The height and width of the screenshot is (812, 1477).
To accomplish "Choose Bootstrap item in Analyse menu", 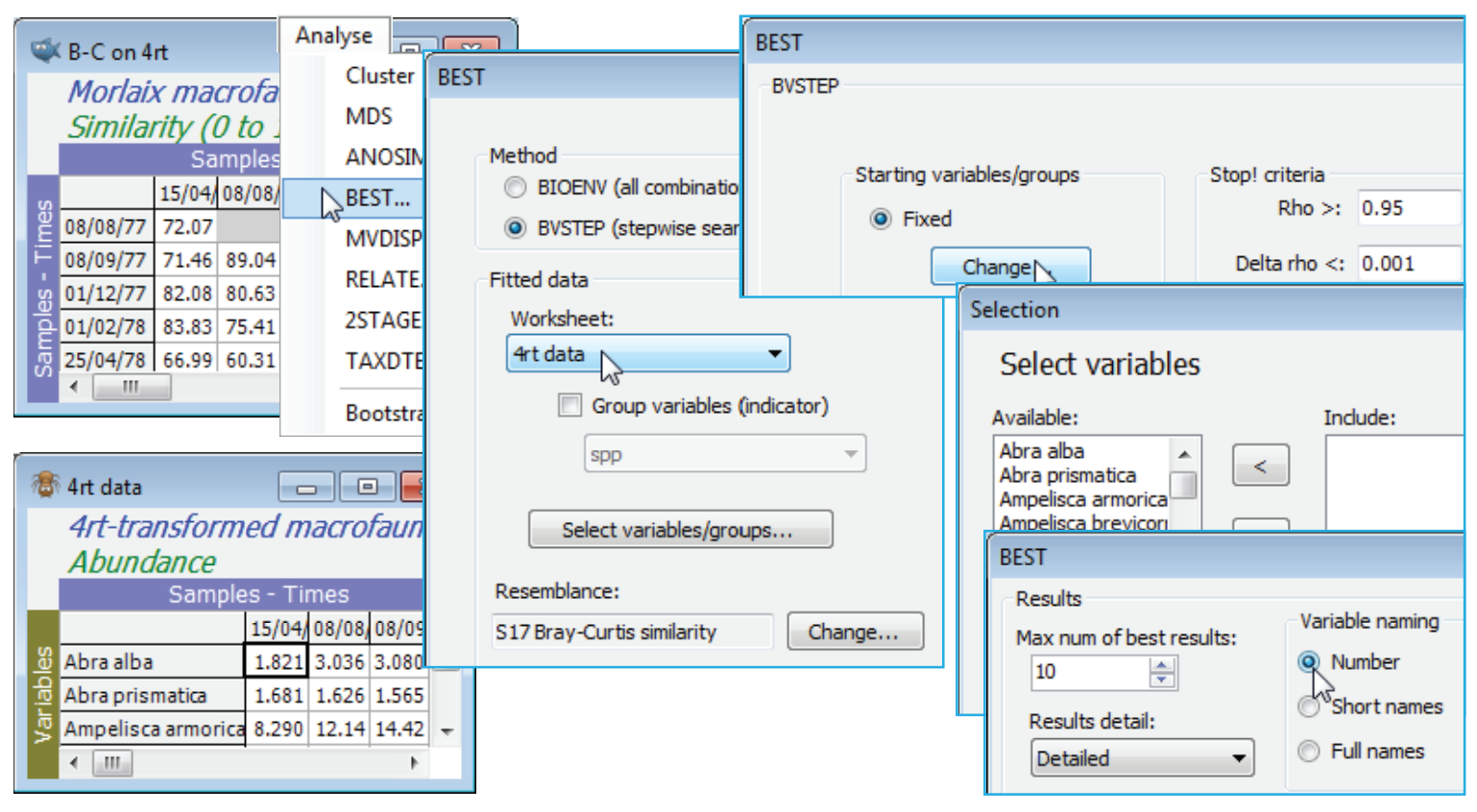I will click(383, 413).
